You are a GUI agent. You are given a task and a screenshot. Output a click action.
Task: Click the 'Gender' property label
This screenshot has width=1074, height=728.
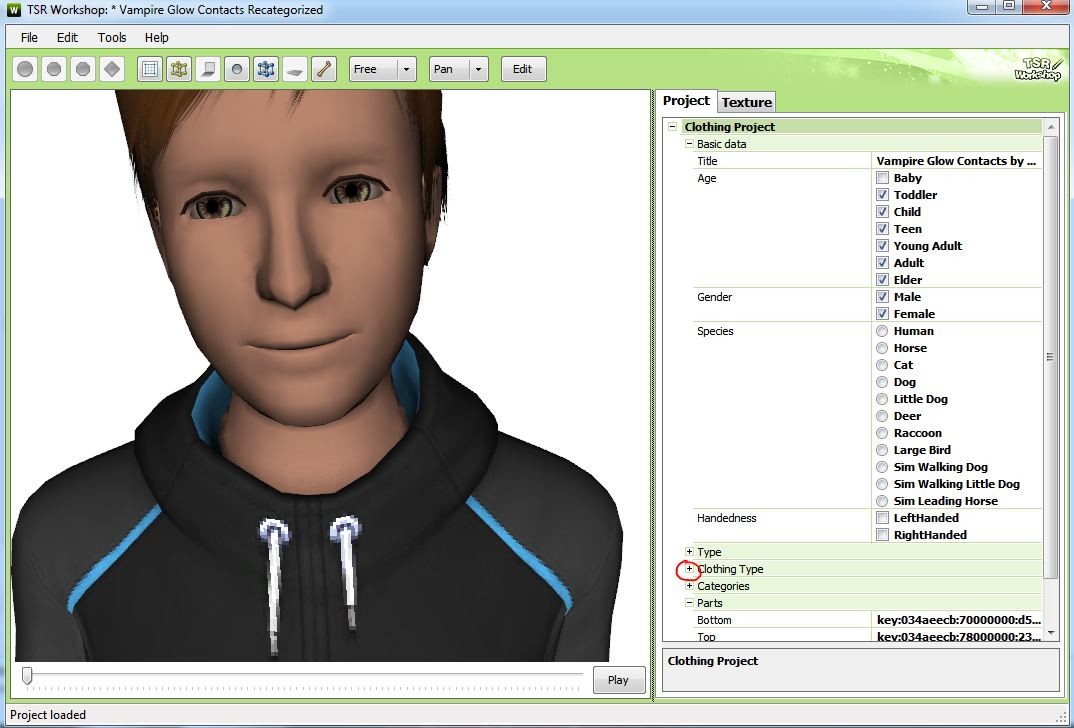coord(714,297)
